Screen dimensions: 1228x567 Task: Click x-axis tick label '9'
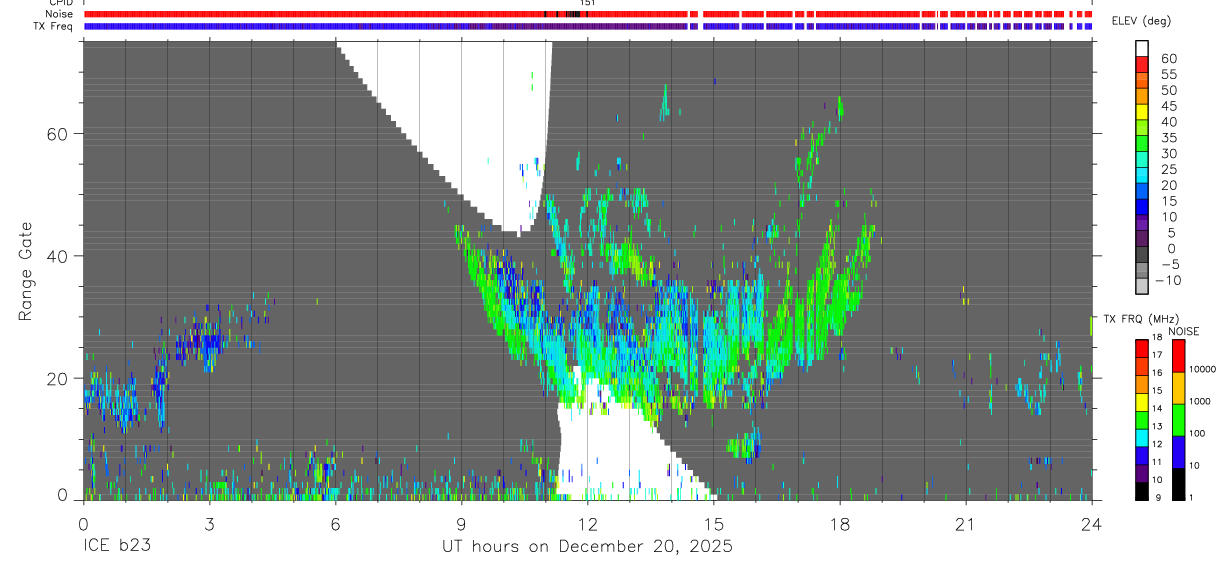pyautogui.click(x=461, y=524)
